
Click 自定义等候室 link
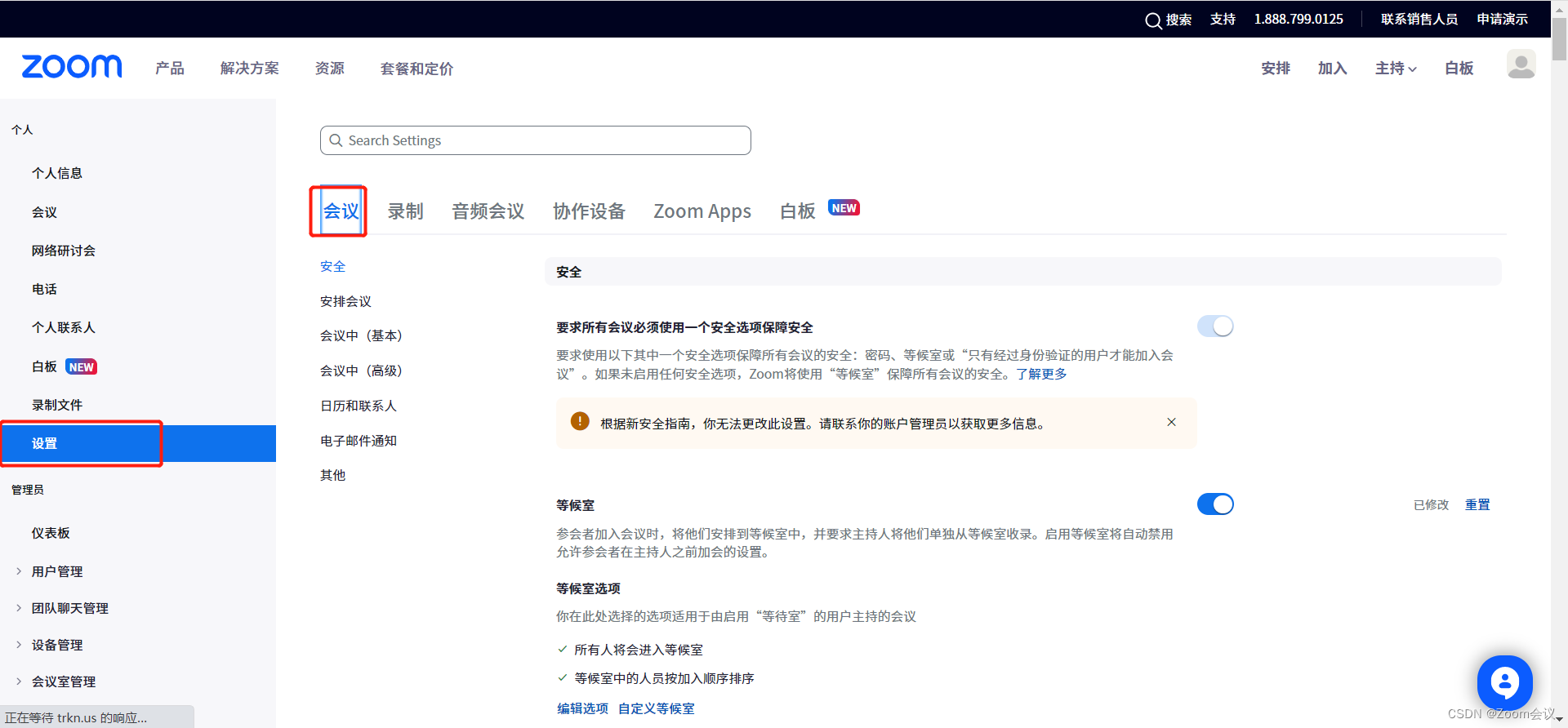click(x=657, y=708)
